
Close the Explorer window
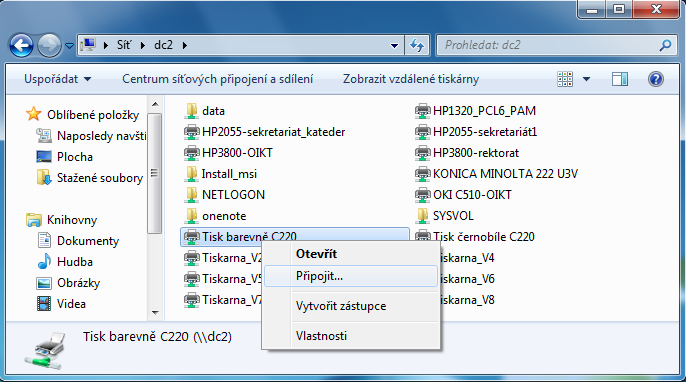click(x=656, y=10)
